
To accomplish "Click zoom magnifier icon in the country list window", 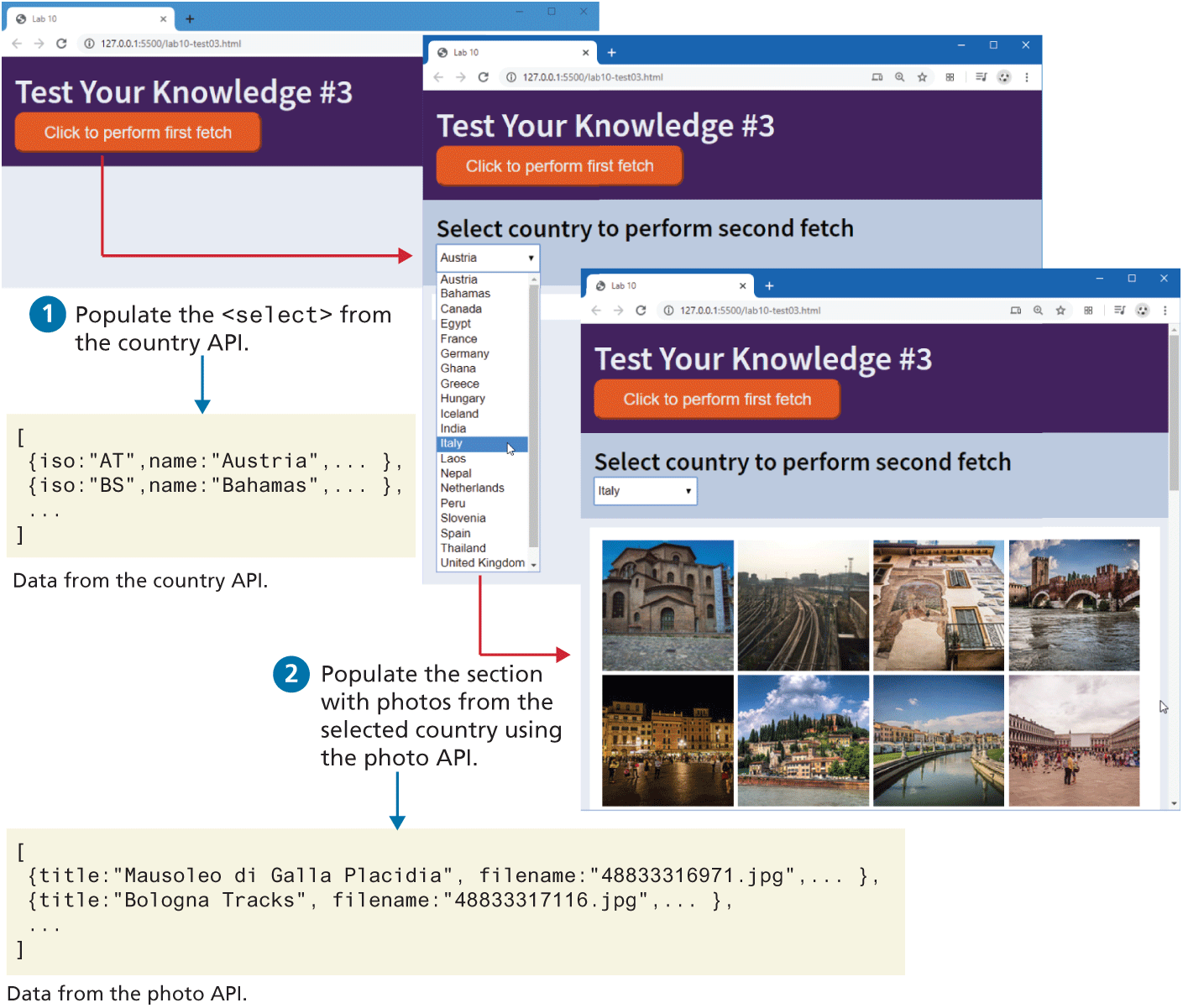I will (x=899, y=77).
